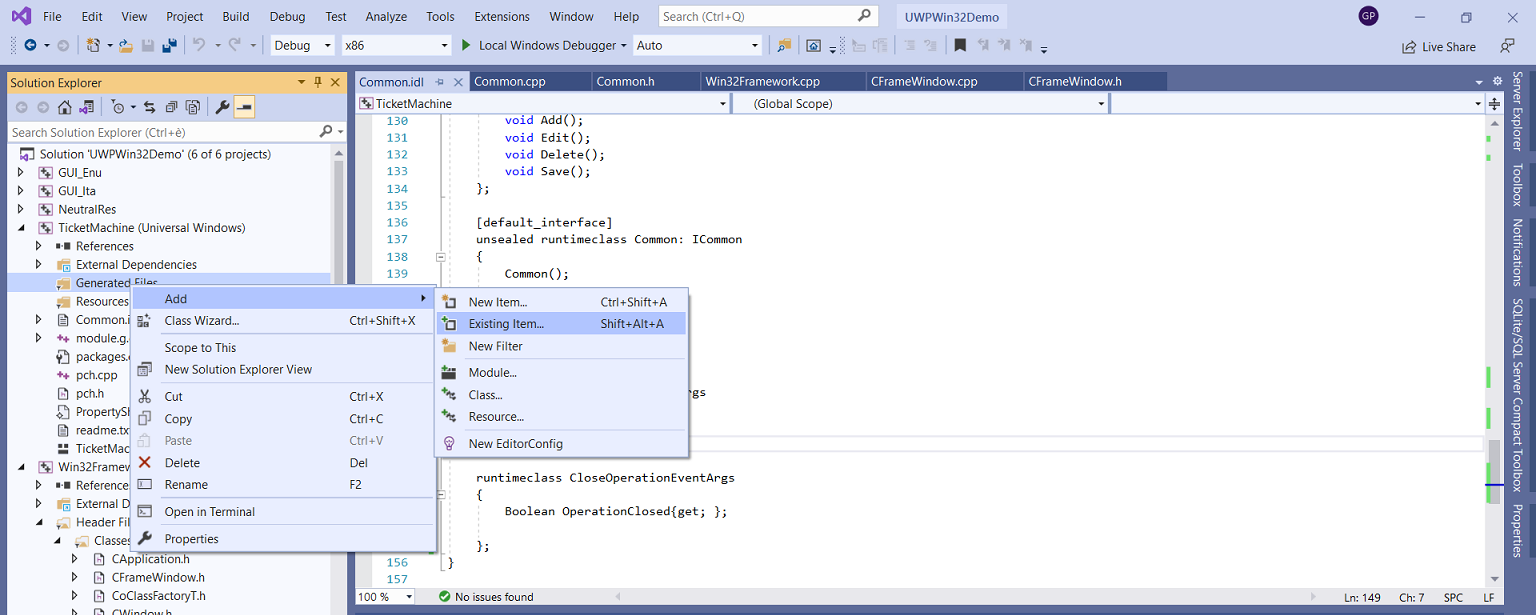Image resolution: width=1536 pixels, height=615 pixels.
Task: Select New Filter in the Add submenu
Action: [x=562, y=346]
